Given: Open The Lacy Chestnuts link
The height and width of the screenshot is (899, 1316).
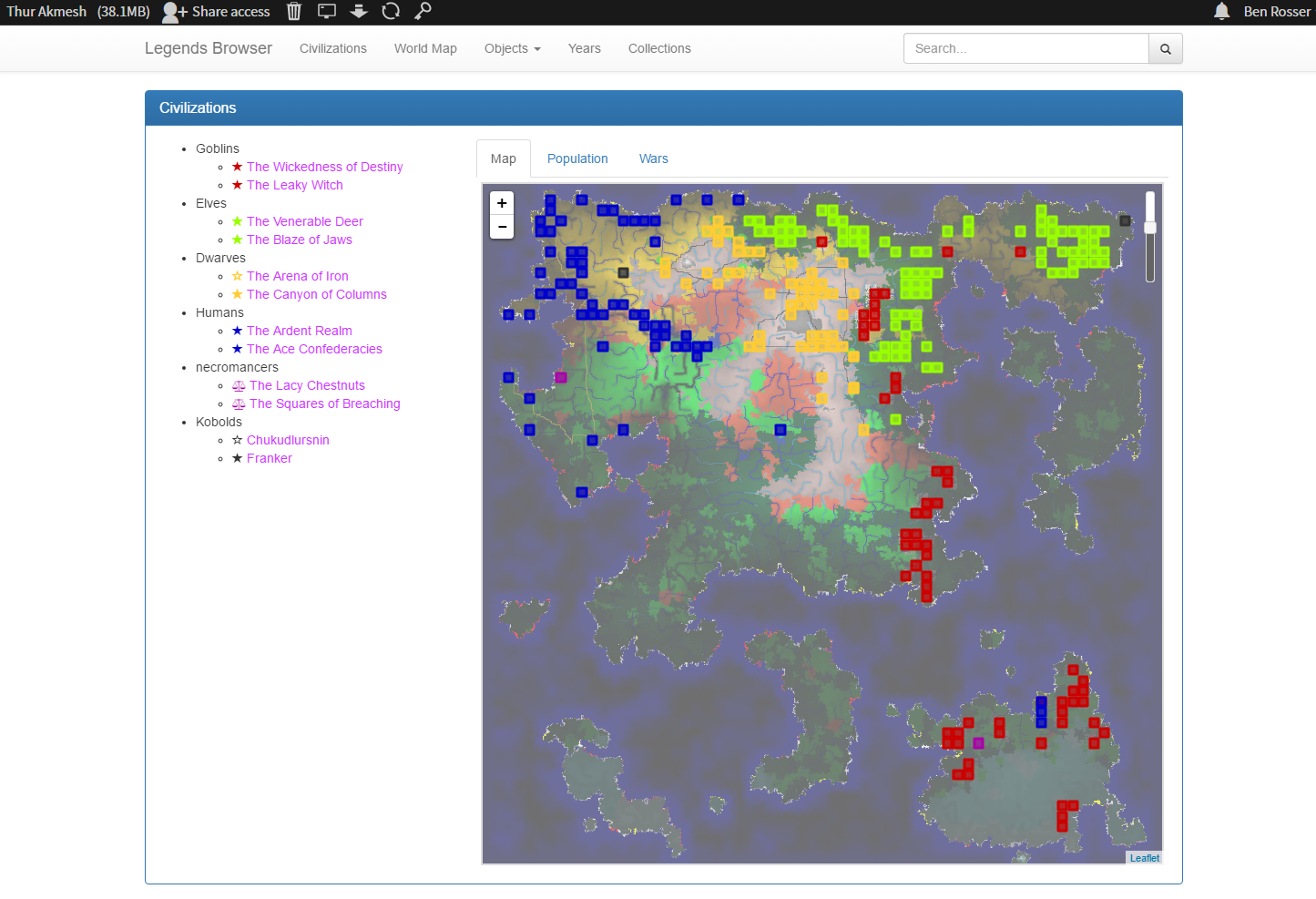Looking at the screenshot, I should tap(307, 385).
